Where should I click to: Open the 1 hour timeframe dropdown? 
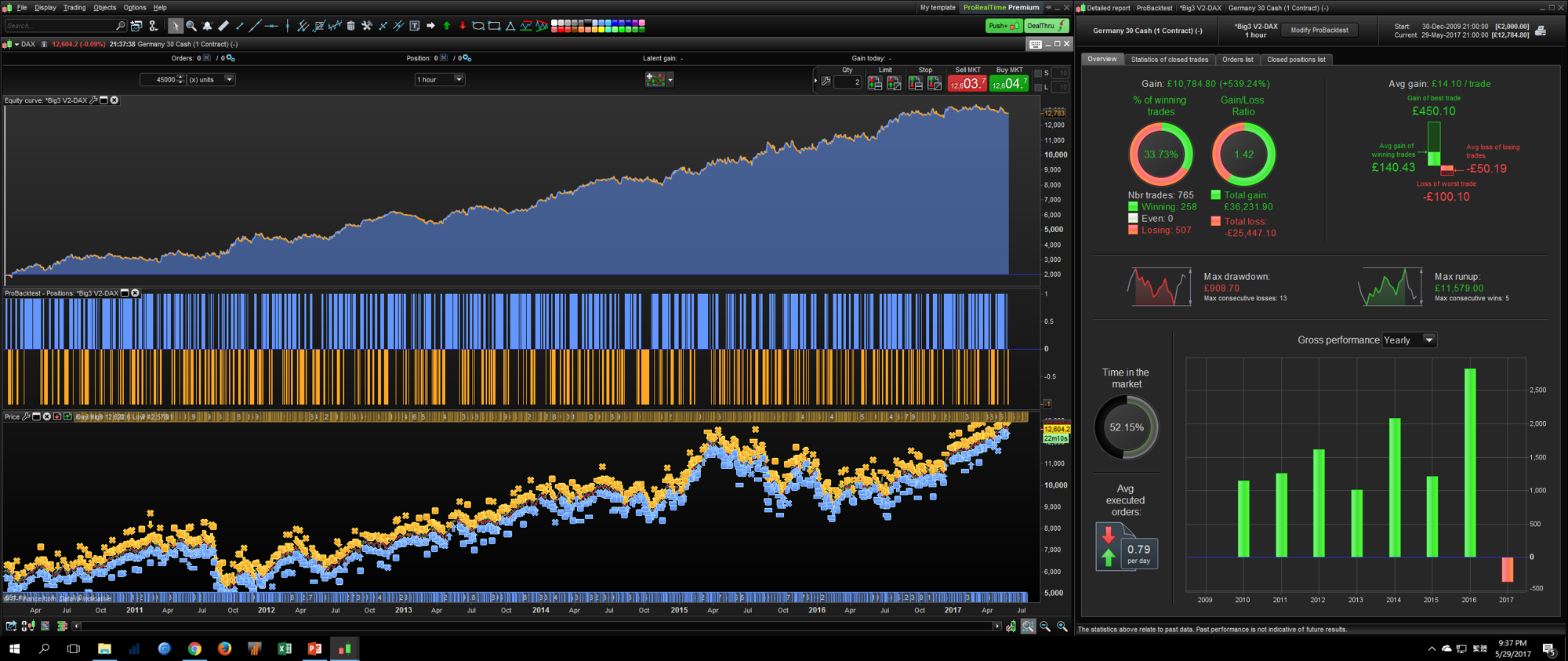coord(459,79)
